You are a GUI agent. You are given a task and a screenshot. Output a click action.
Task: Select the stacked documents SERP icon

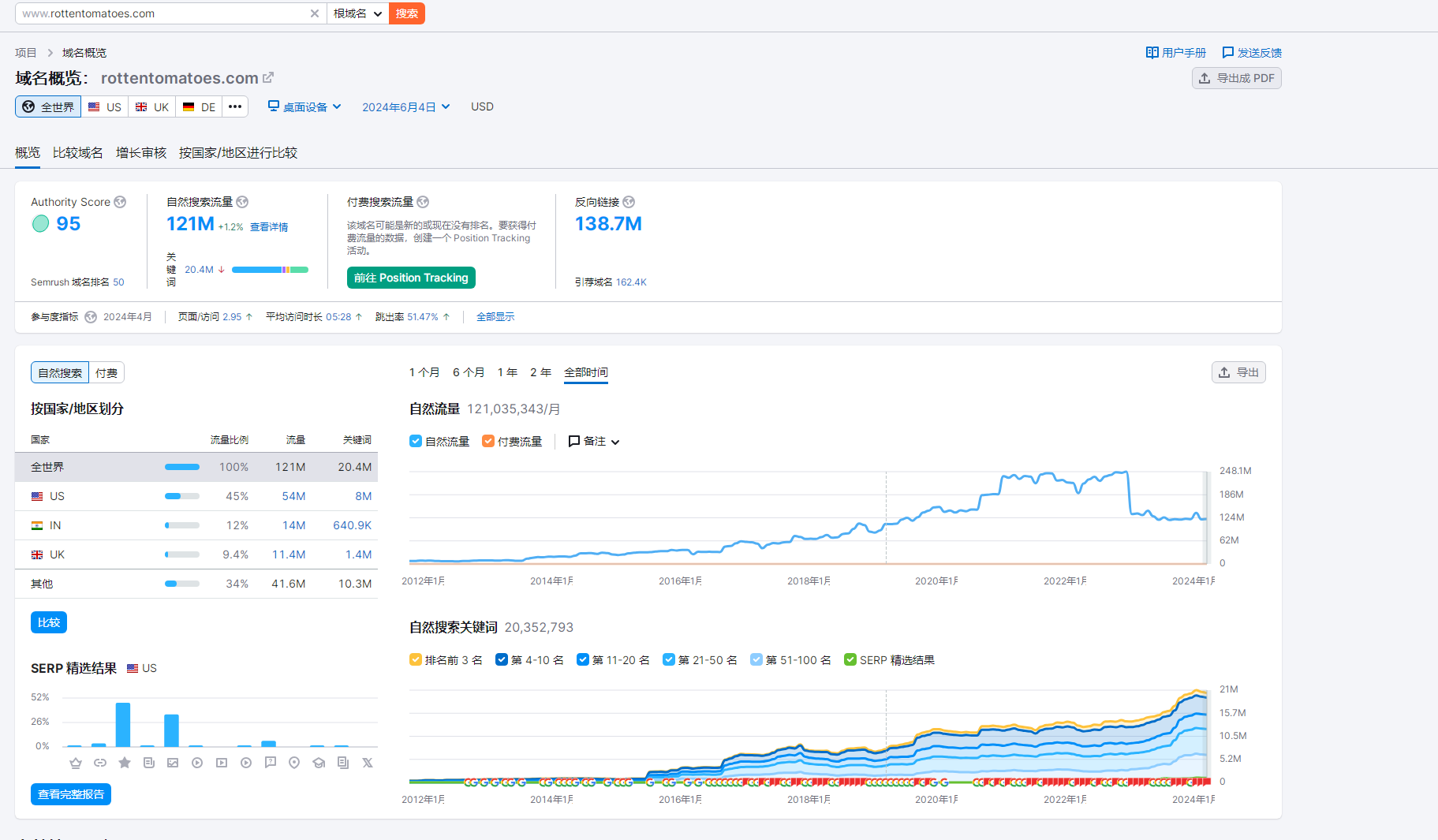tap(343, 763)
